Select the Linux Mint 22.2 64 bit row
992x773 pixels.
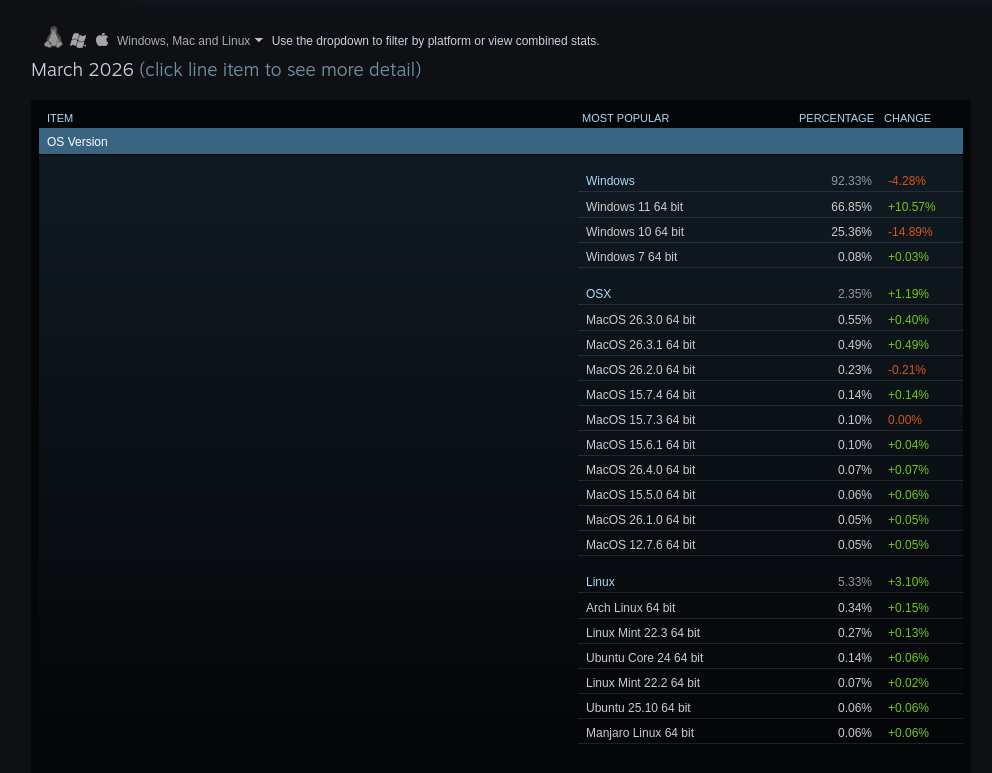770,683
